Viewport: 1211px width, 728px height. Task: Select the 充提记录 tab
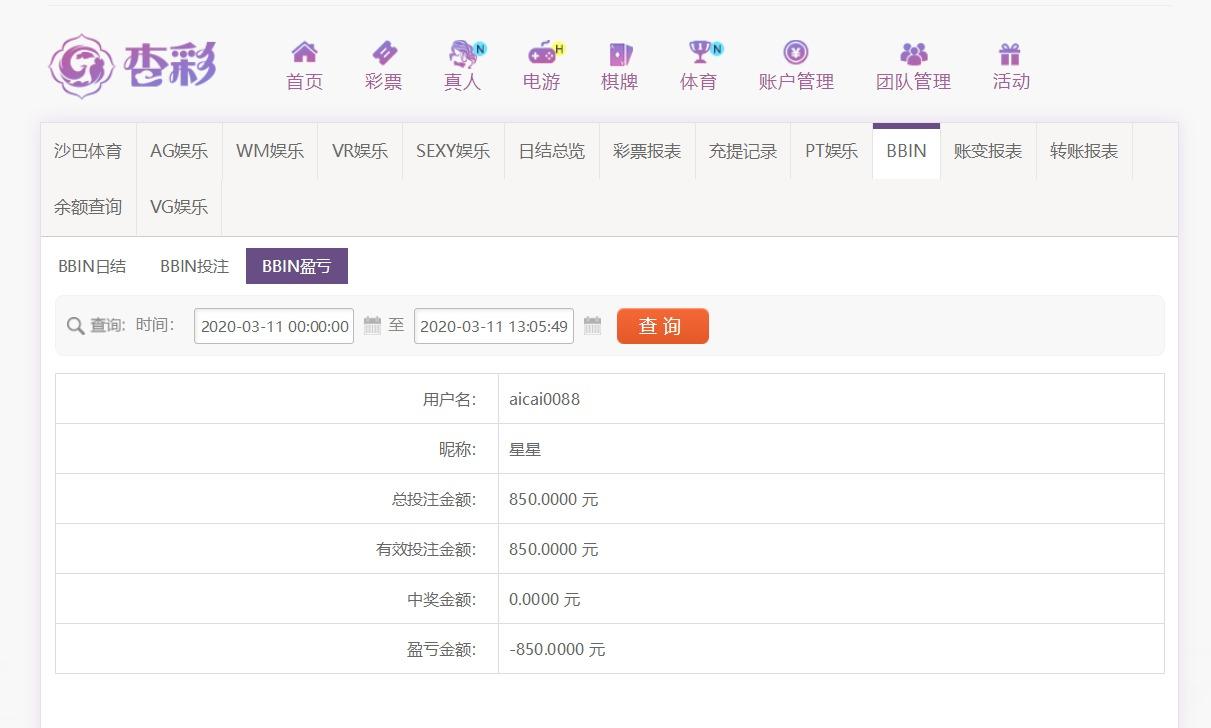pos(743,152)
